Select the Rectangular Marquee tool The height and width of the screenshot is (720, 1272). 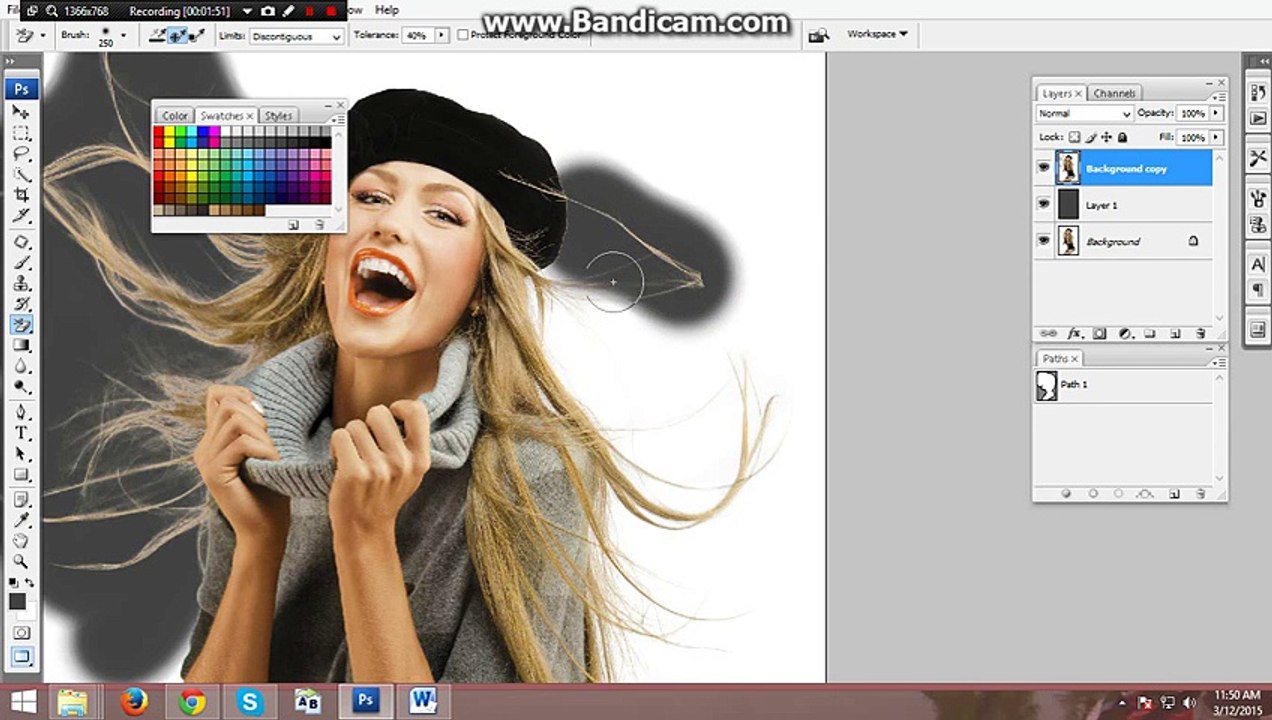[x=21, y=133]
